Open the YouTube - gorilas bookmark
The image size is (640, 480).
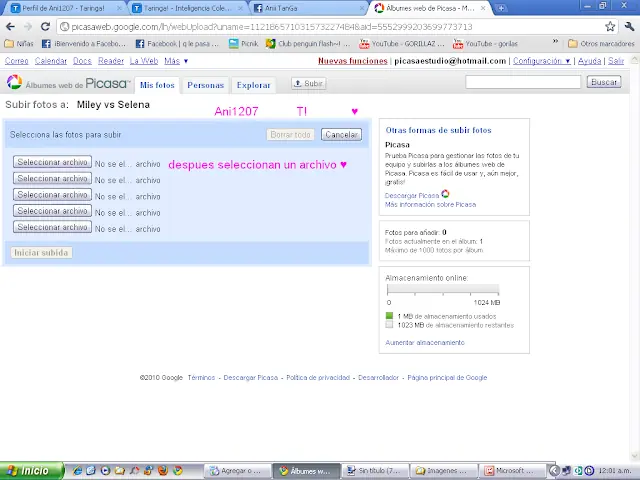(x=485, y=44)
